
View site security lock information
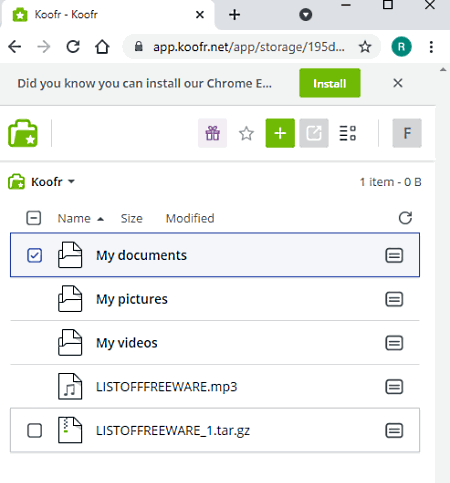pyautogui.click(x=139, y=46)
